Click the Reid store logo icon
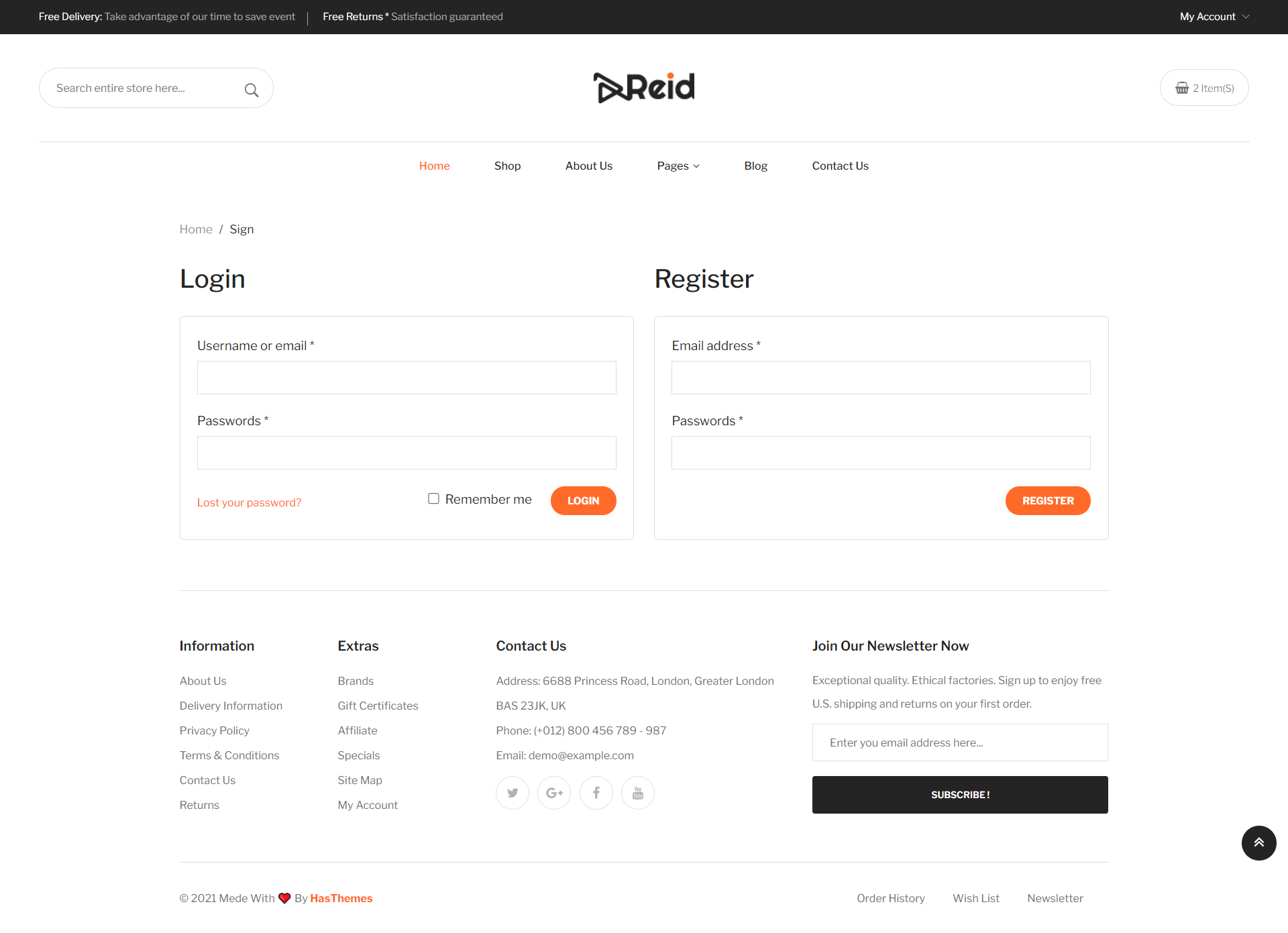 click(643, 87)
